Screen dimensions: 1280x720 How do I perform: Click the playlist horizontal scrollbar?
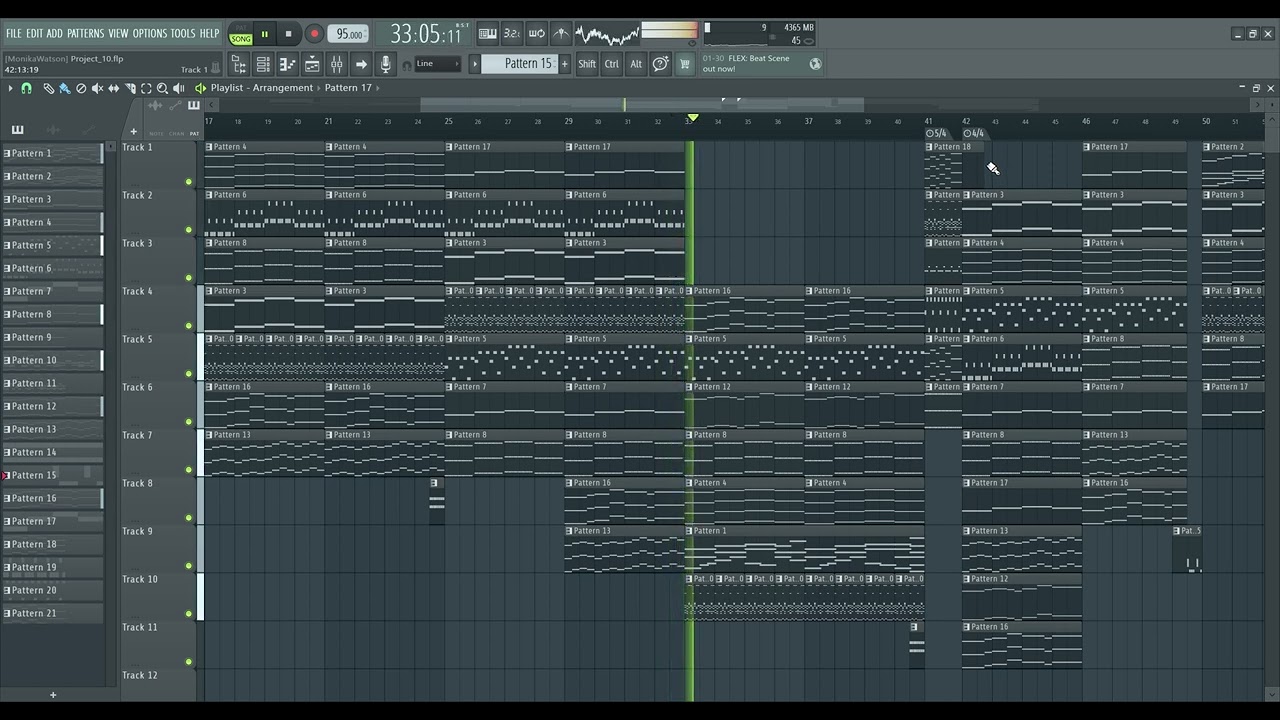tap(642, 104)
